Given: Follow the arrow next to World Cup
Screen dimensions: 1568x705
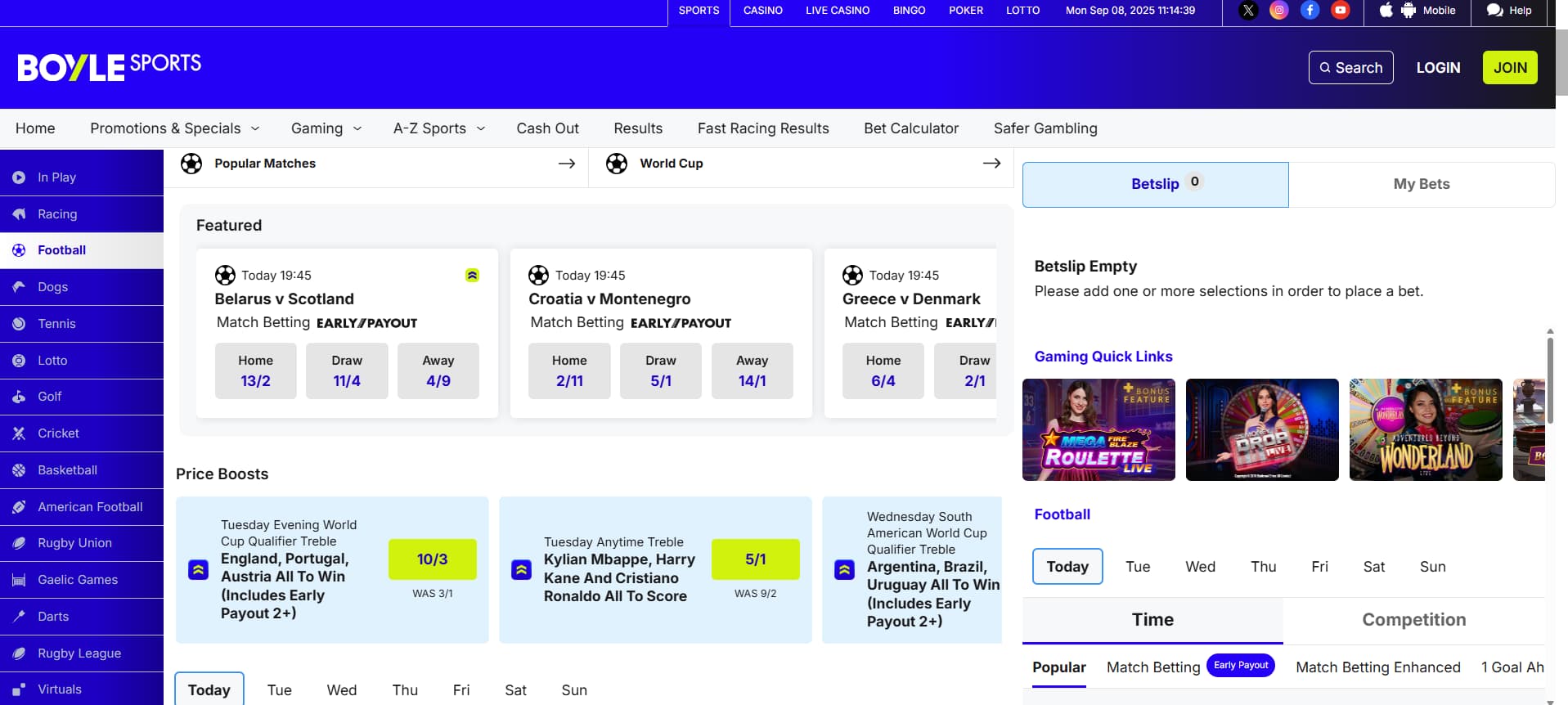Looking at the screenshot, I should click(991, 164).
